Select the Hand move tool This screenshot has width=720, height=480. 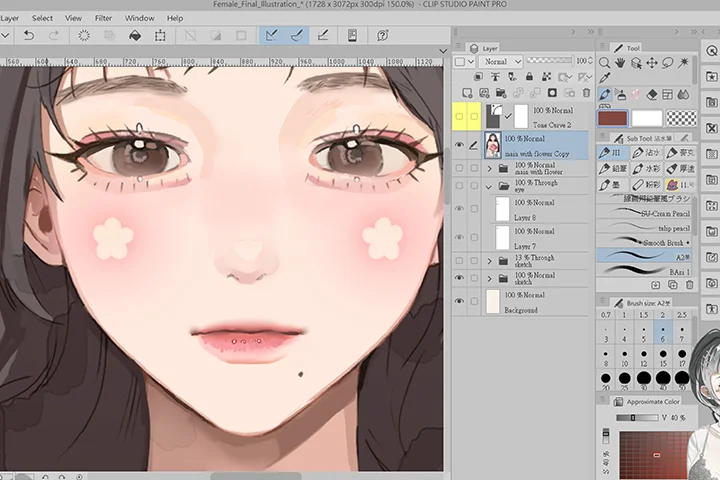coord(620,62)
